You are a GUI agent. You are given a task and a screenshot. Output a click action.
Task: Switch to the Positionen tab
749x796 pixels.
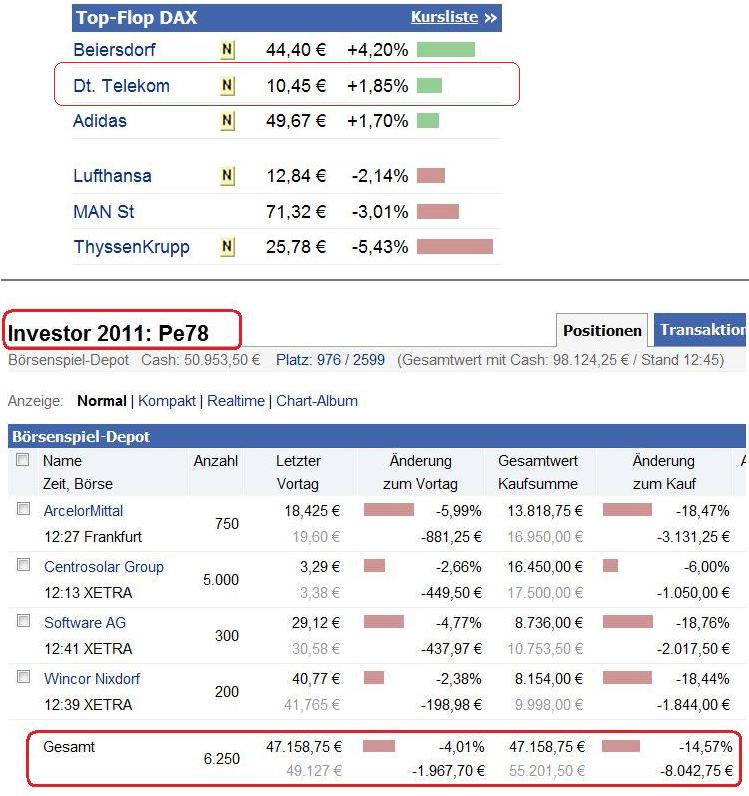602,330
